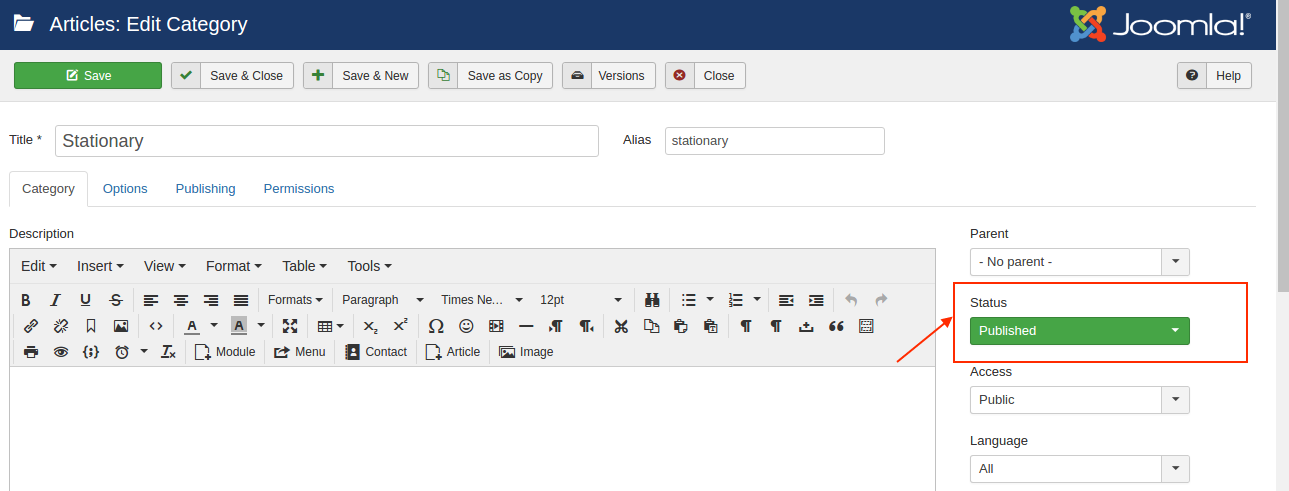This screenshot has width=1289, height=491.
Task: Align text left
Action: (151, 300)
